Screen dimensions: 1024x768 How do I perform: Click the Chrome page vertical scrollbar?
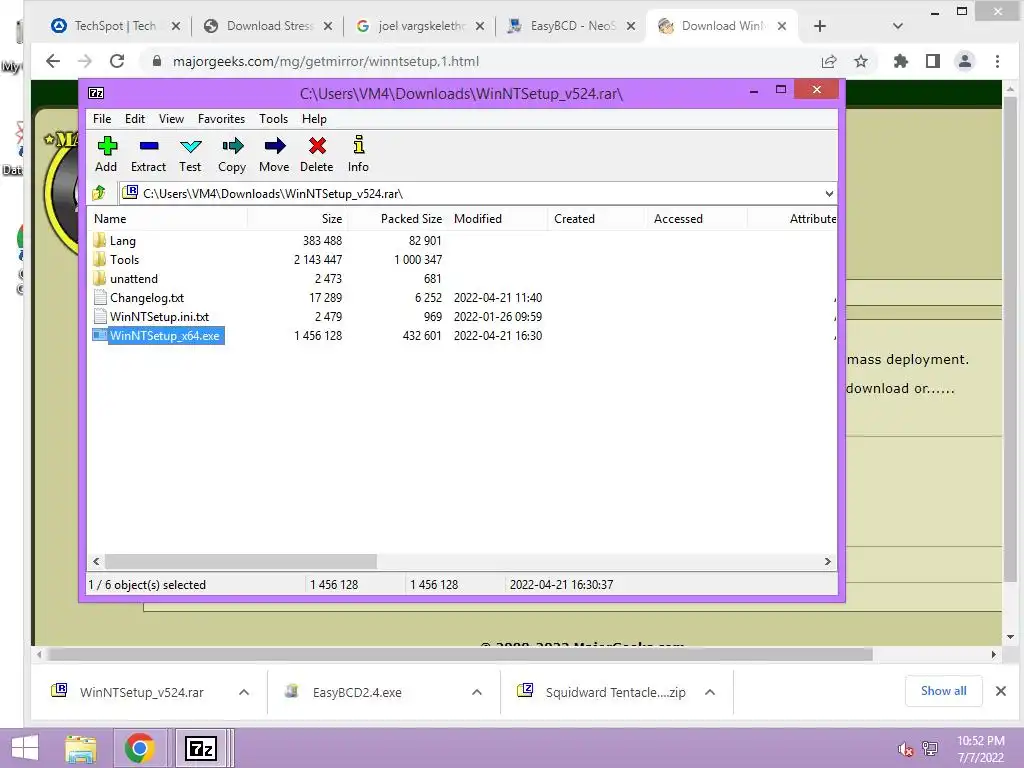1010,340
